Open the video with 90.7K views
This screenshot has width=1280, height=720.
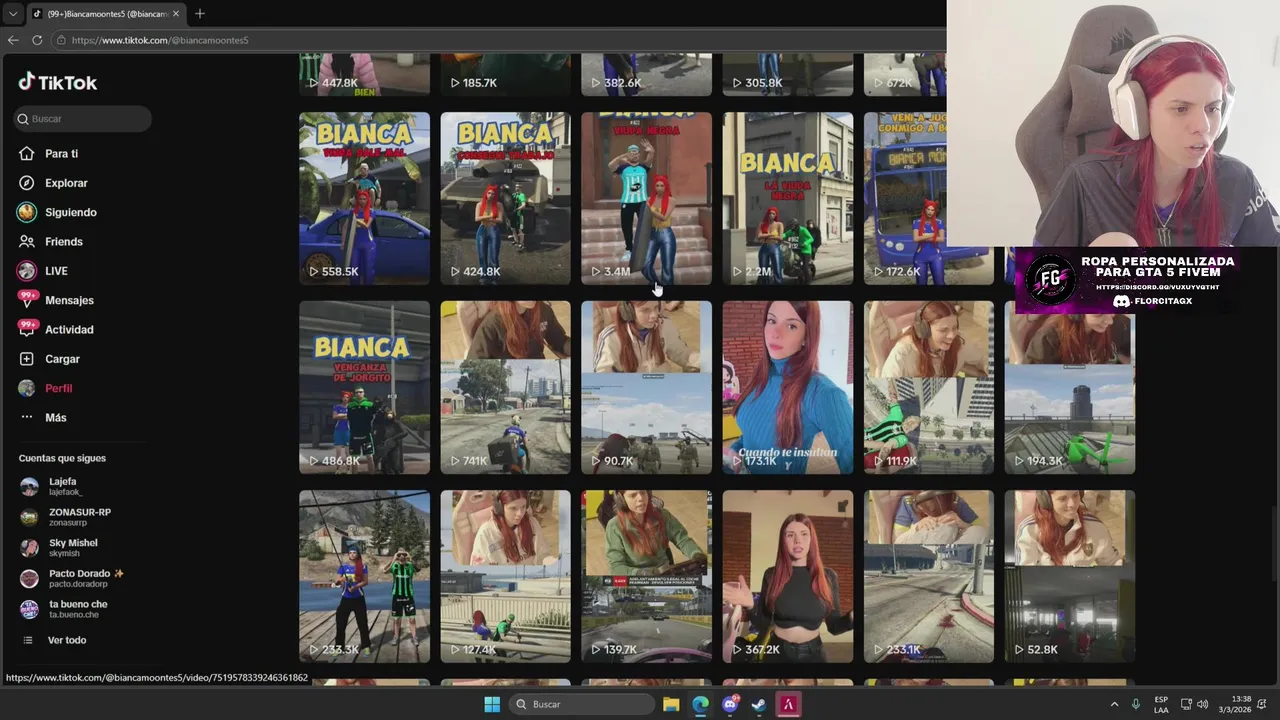coord(646,387)
